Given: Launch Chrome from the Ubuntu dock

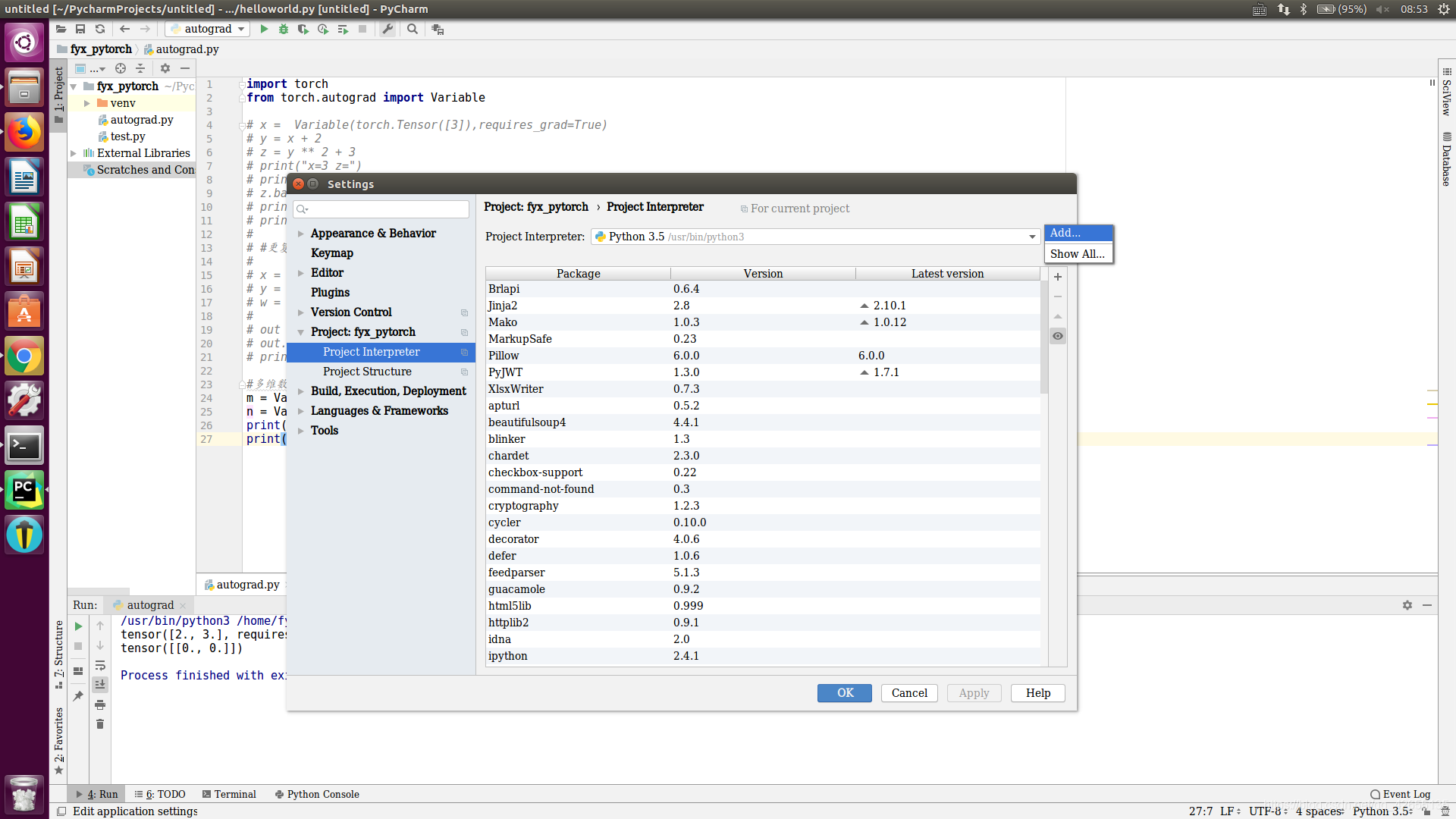Looking at the screenshot, I should pos(24,356).
